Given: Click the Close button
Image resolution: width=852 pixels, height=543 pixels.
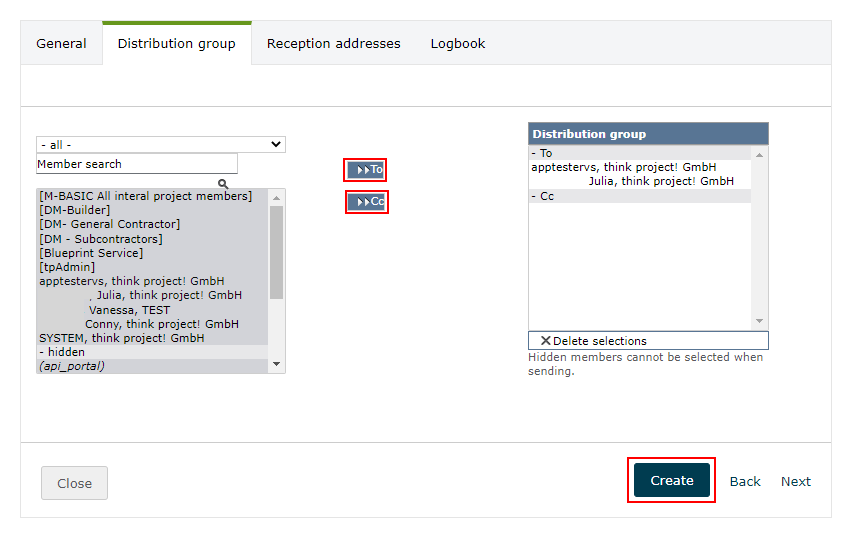Looking at the screenshot, I should tap(74, 483).
